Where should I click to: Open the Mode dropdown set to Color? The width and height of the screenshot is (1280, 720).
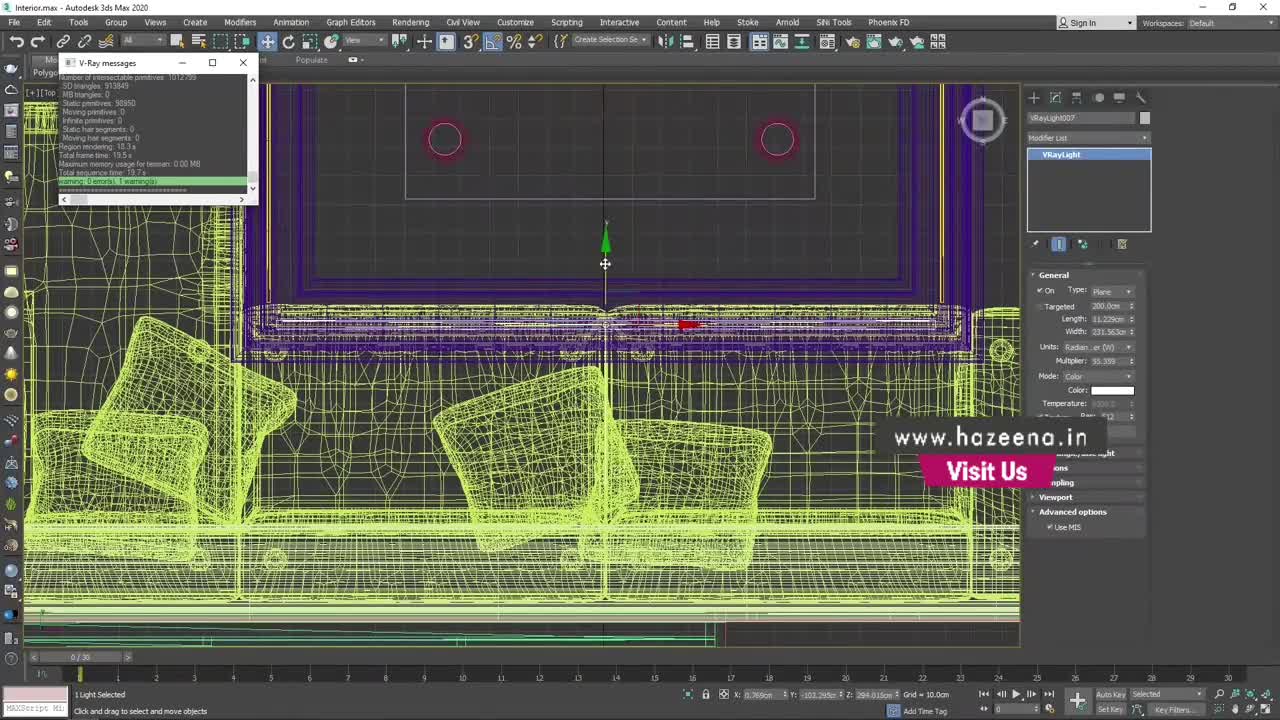[x=1099, y=376]
